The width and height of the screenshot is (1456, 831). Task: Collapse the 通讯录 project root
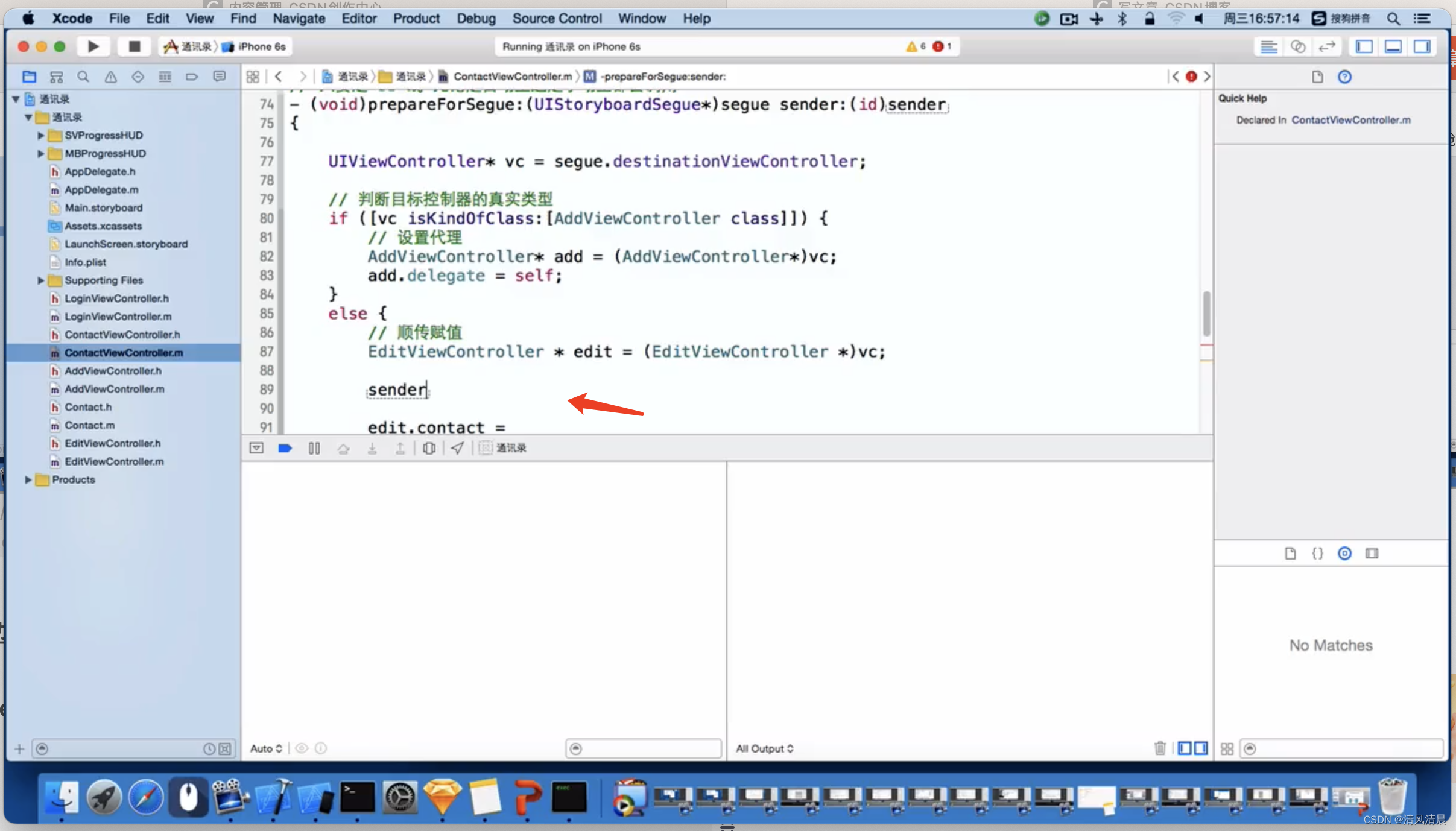tap(16, 99)
